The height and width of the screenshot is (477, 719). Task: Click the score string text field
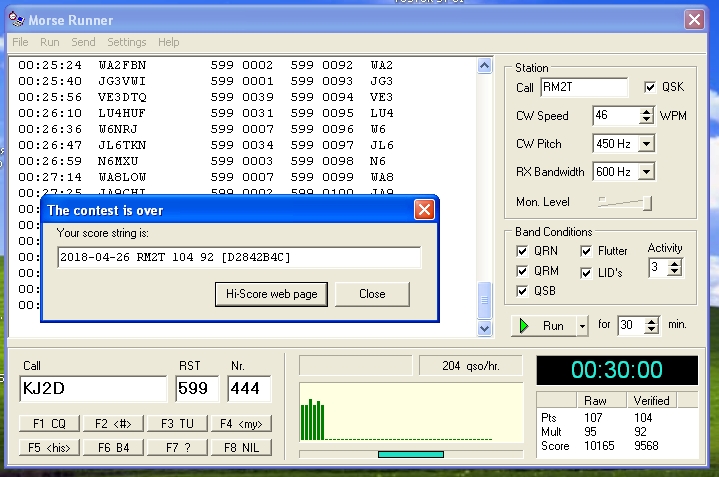point(239,258)
